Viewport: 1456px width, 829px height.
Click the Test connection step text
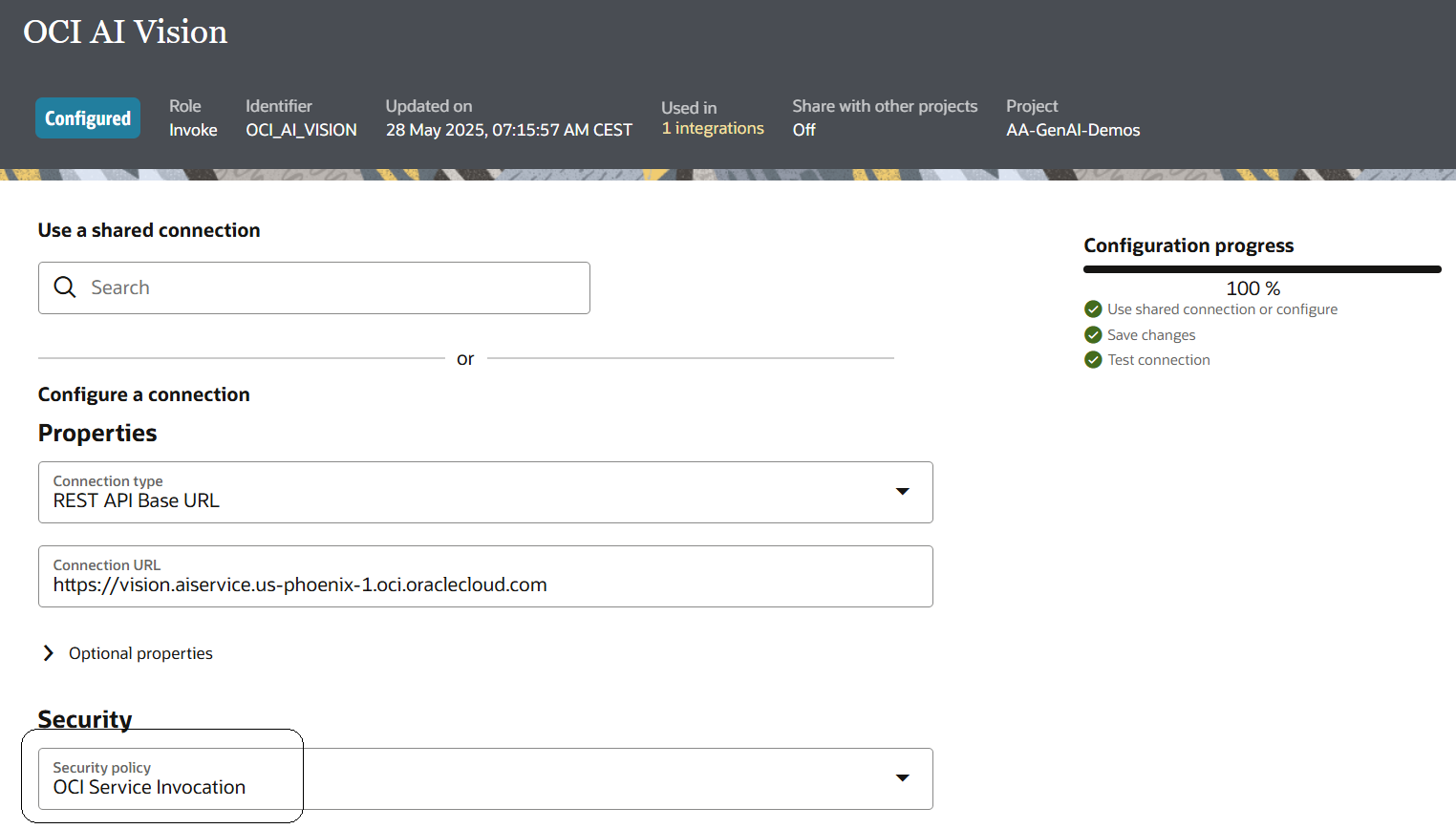[x=1159, y=360]
